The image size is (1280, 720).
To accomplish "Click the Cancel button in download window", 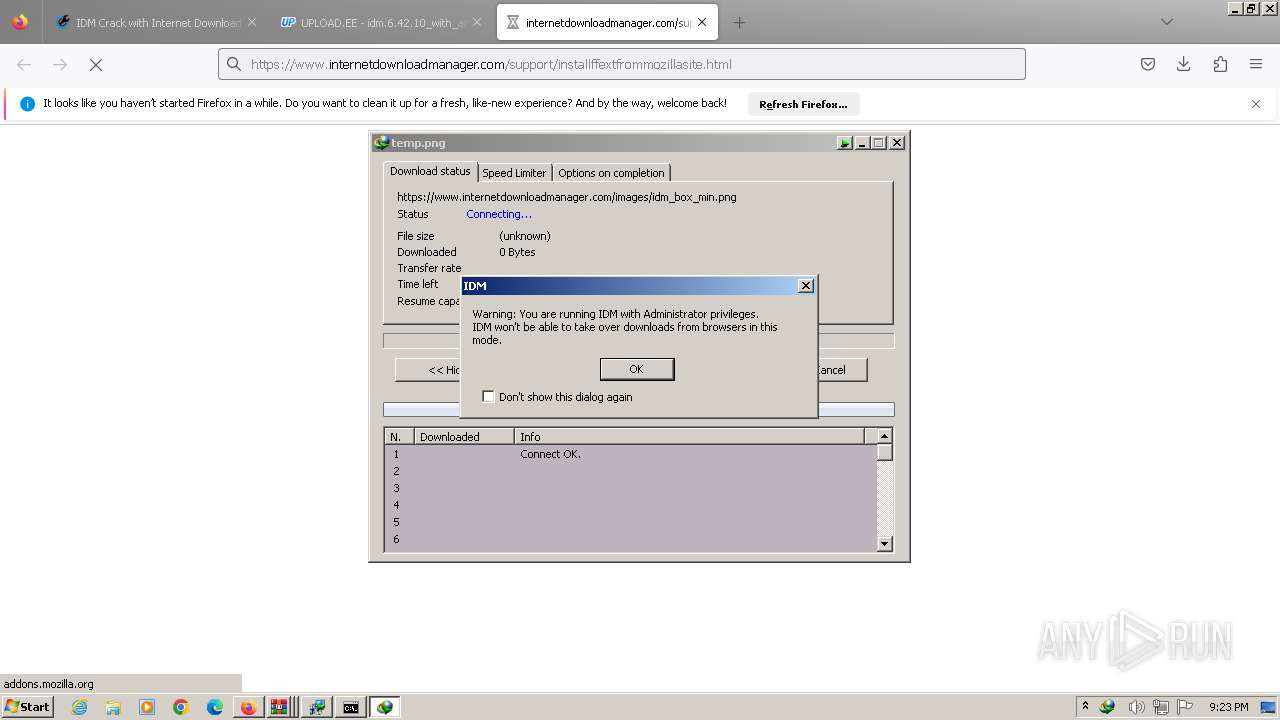I will click(842, 370).
